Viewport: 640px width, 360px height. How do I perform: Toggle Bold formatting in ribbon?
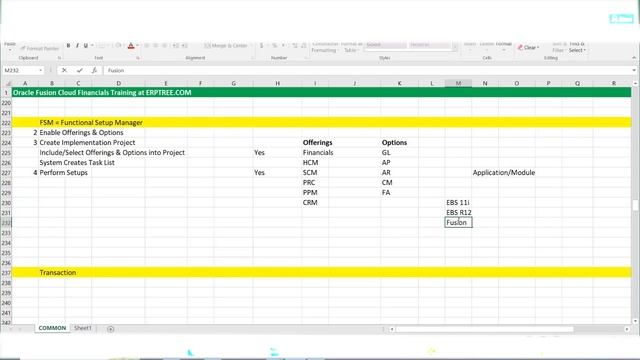tap(68, 45)
